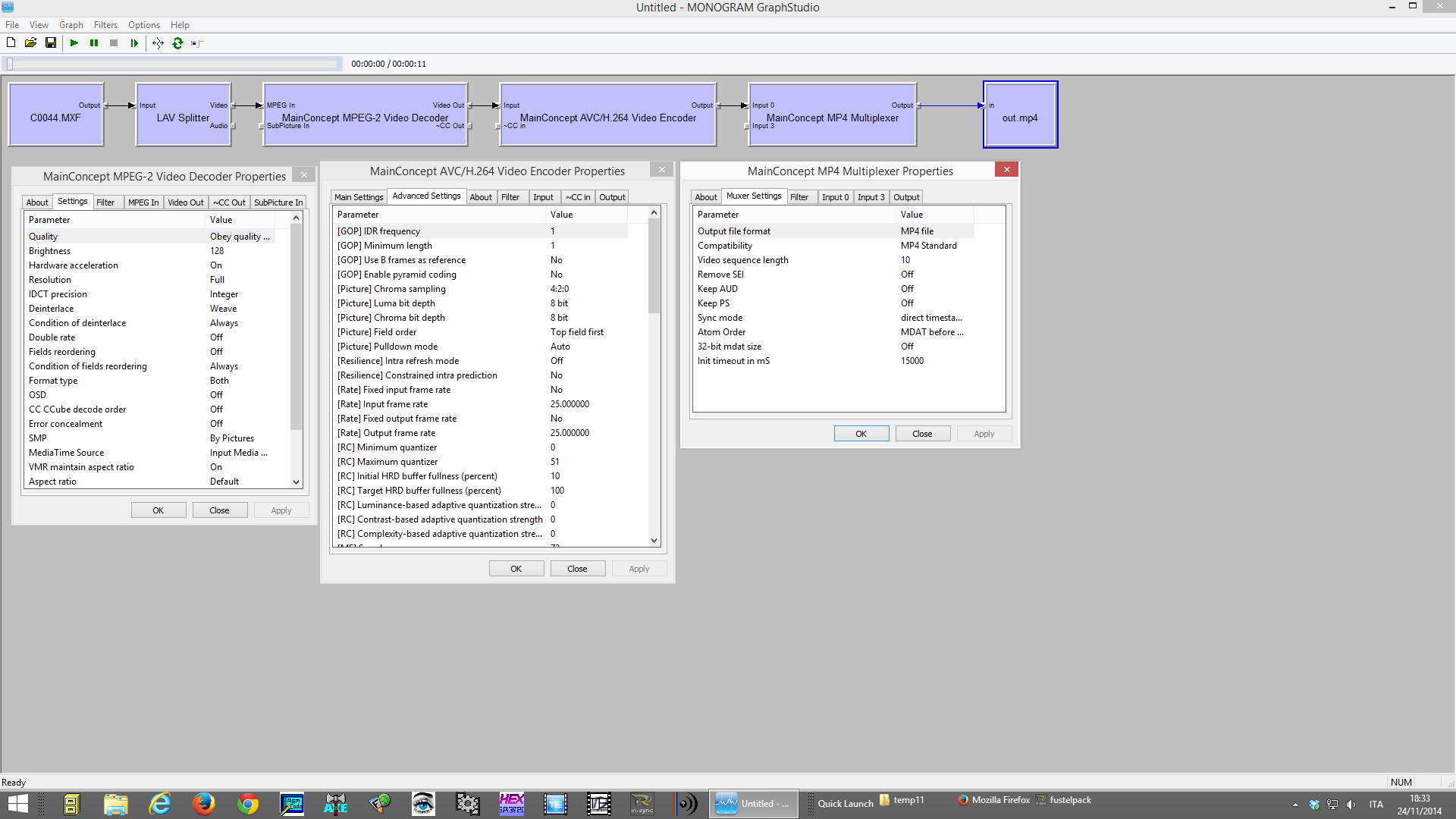Click the seek bar slider handle
This screenshot has height=819, width=1456.
pos(10,64)
